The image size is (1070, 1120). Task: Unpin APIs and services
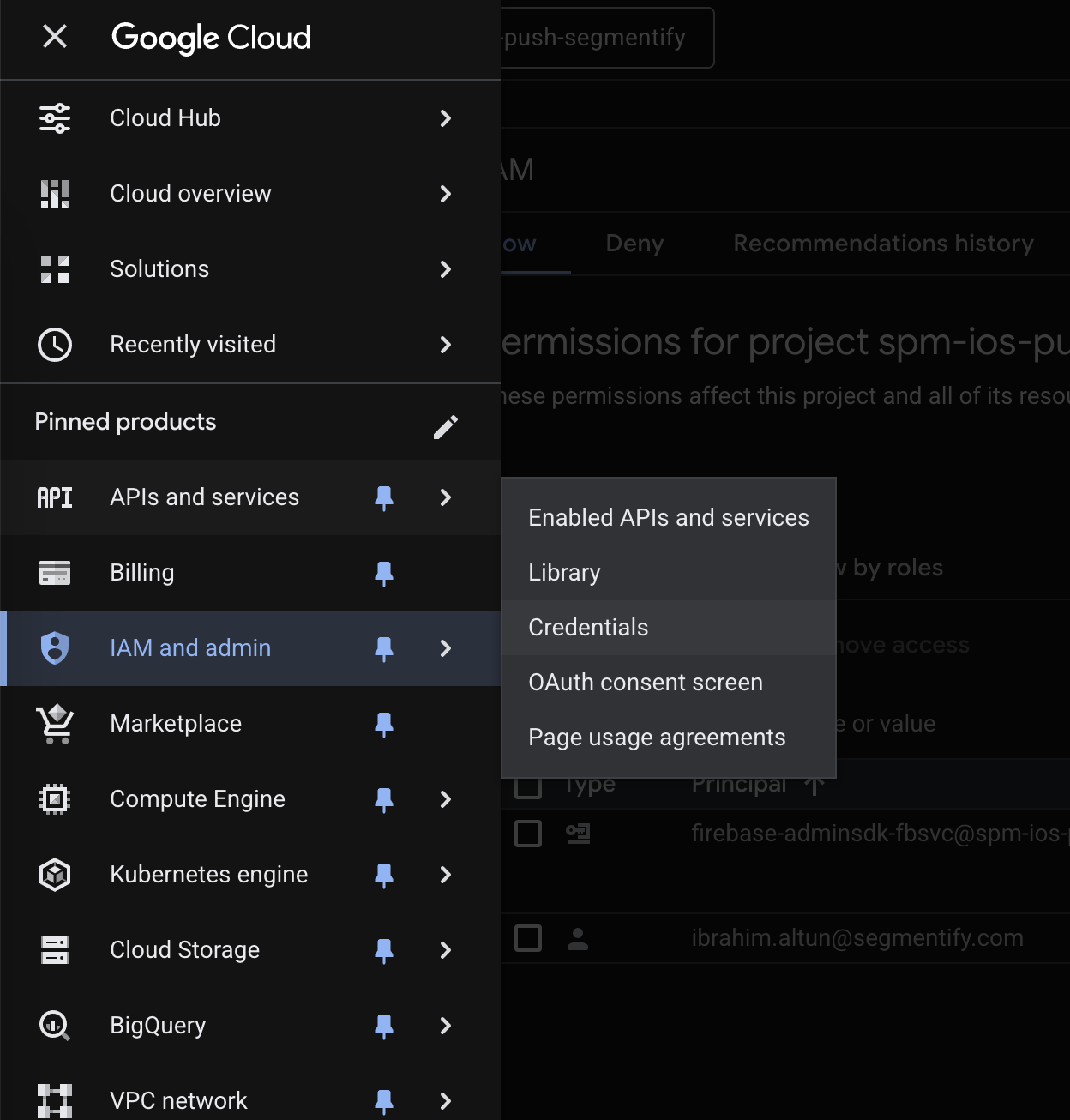[384, 498]
